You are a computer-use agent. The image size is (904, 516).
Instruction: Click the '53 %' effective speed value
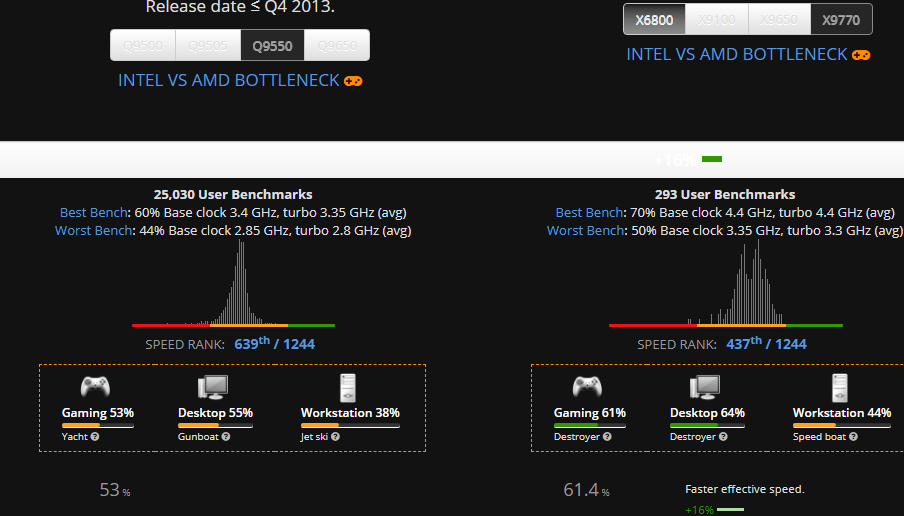point(115,490)
